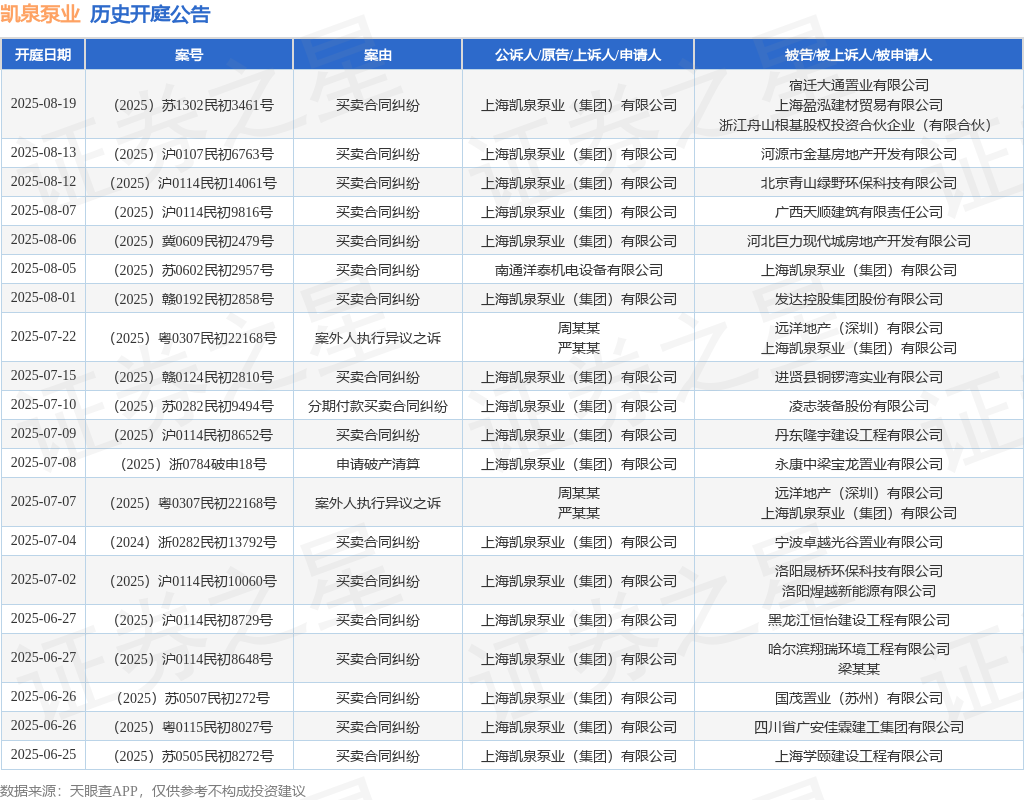Select case number (2025)赣0124民初2810号
This screenshot has width=1024, height=800.
(193, 377)
